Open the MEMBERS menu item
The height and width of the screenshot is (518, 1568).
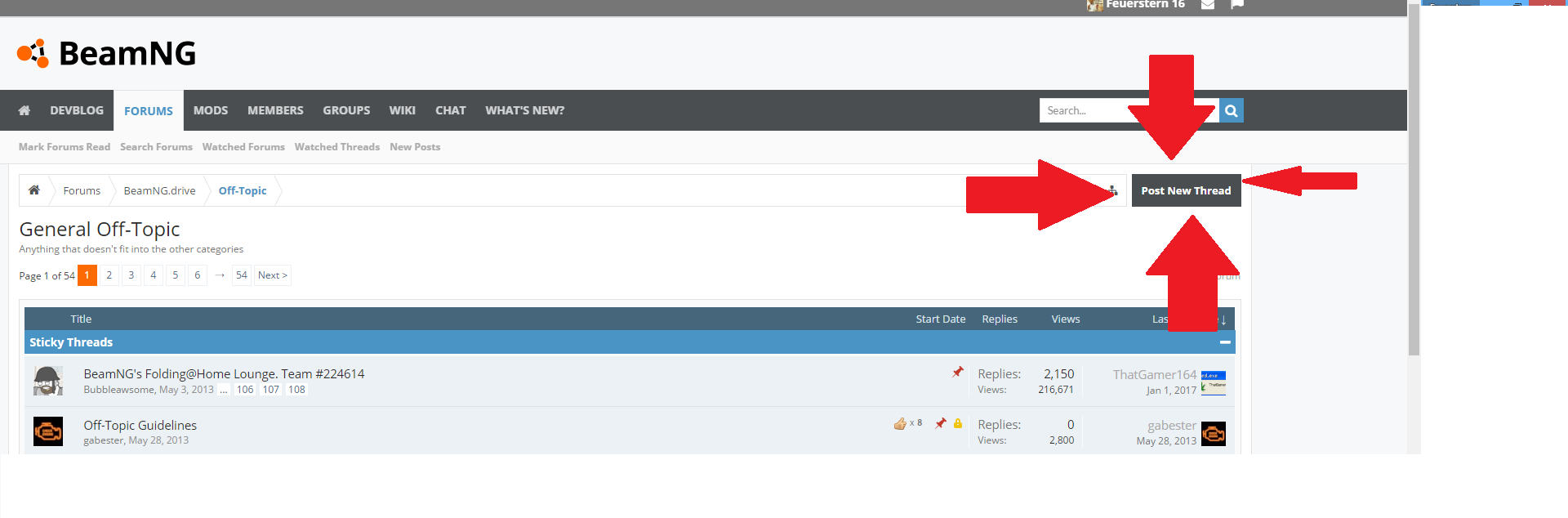tap(275, 110)
